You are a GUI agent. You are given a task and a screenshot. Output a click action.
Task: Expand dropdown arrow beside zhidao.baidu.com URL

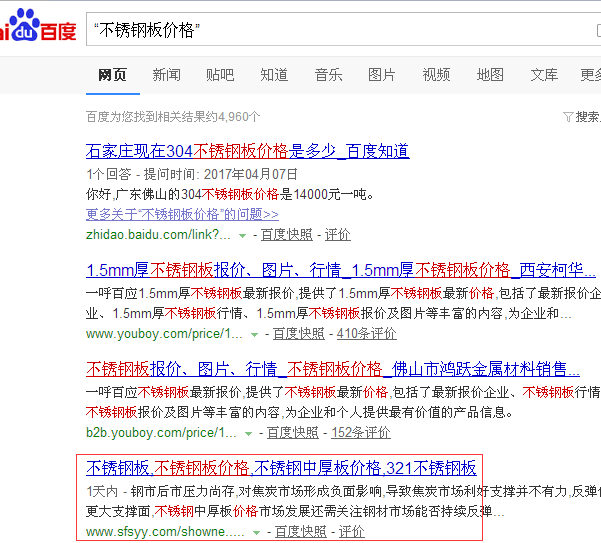(x=242, y=236)
